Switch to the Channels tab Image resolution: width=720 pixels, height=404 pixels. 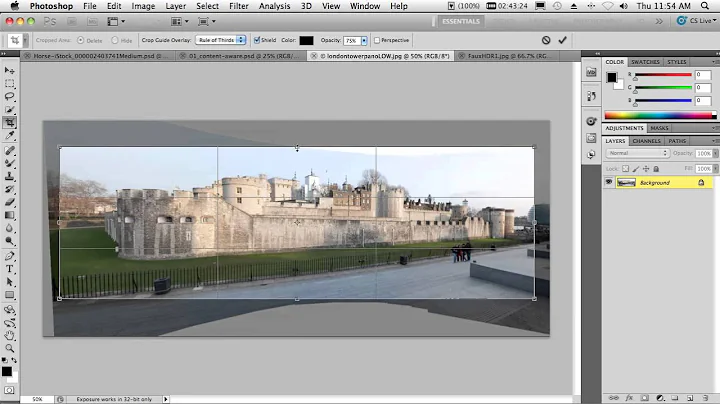646,141
